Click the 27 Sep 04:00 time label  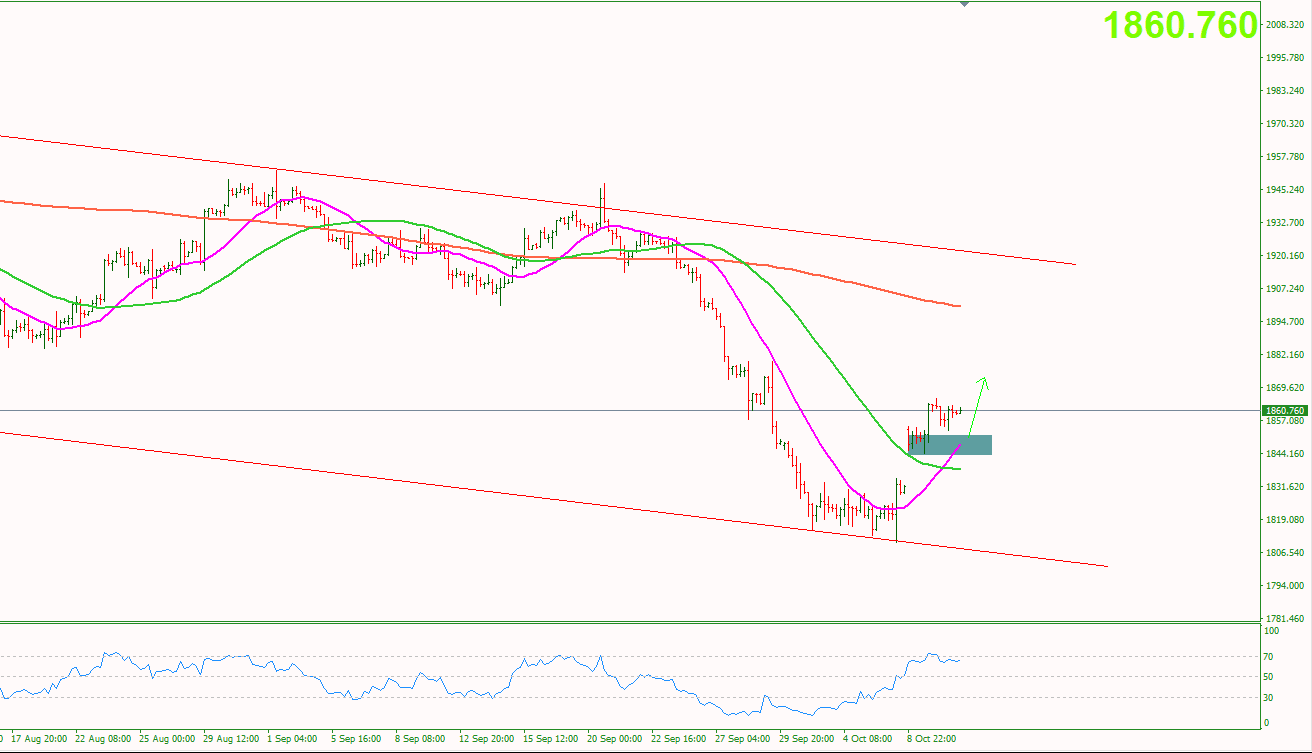[x=743, y=739]
